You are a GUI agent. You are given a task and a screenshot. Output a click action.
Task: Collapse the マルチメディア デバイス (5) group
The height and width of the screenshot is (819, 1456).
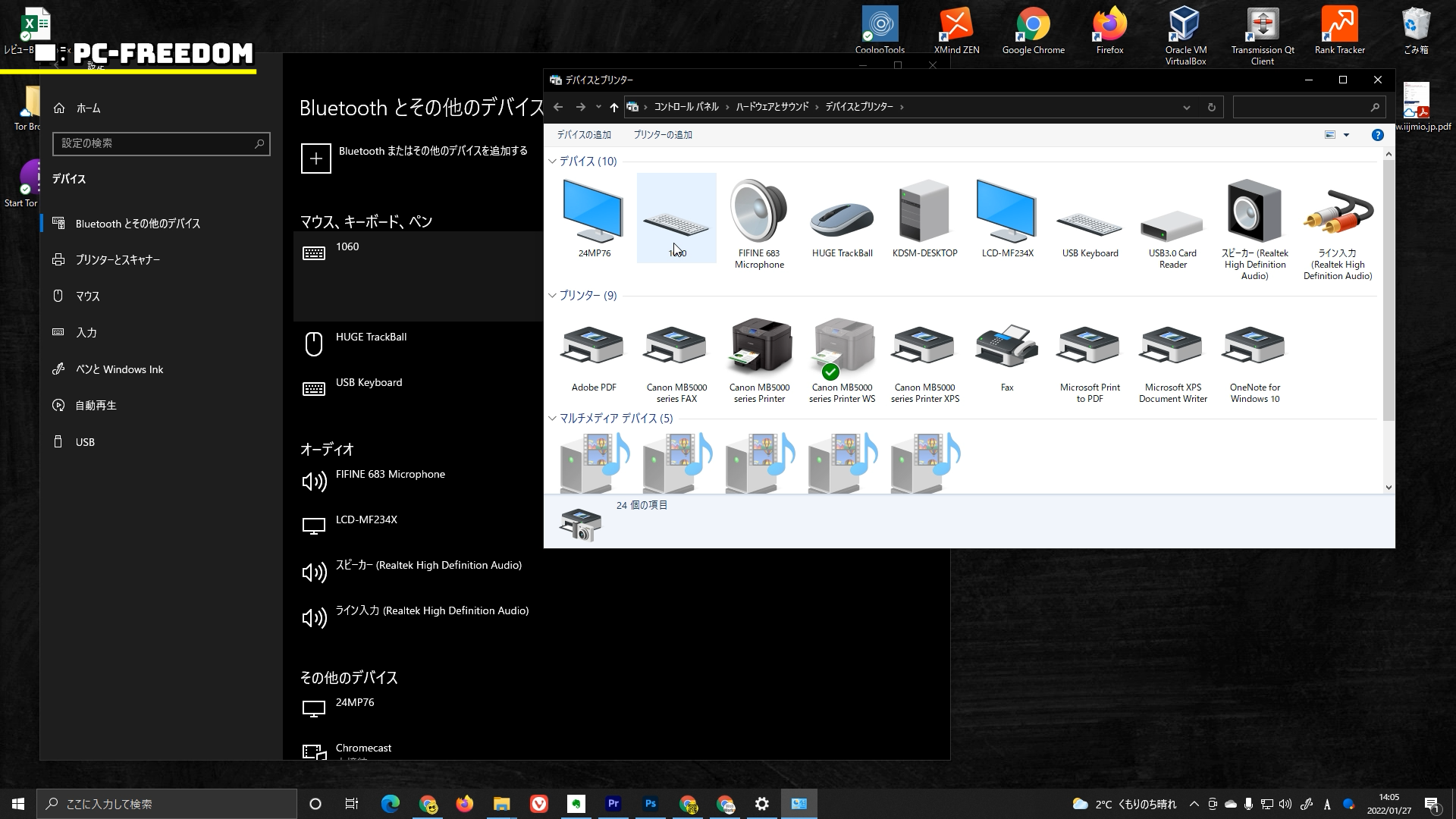coord(553,419)
